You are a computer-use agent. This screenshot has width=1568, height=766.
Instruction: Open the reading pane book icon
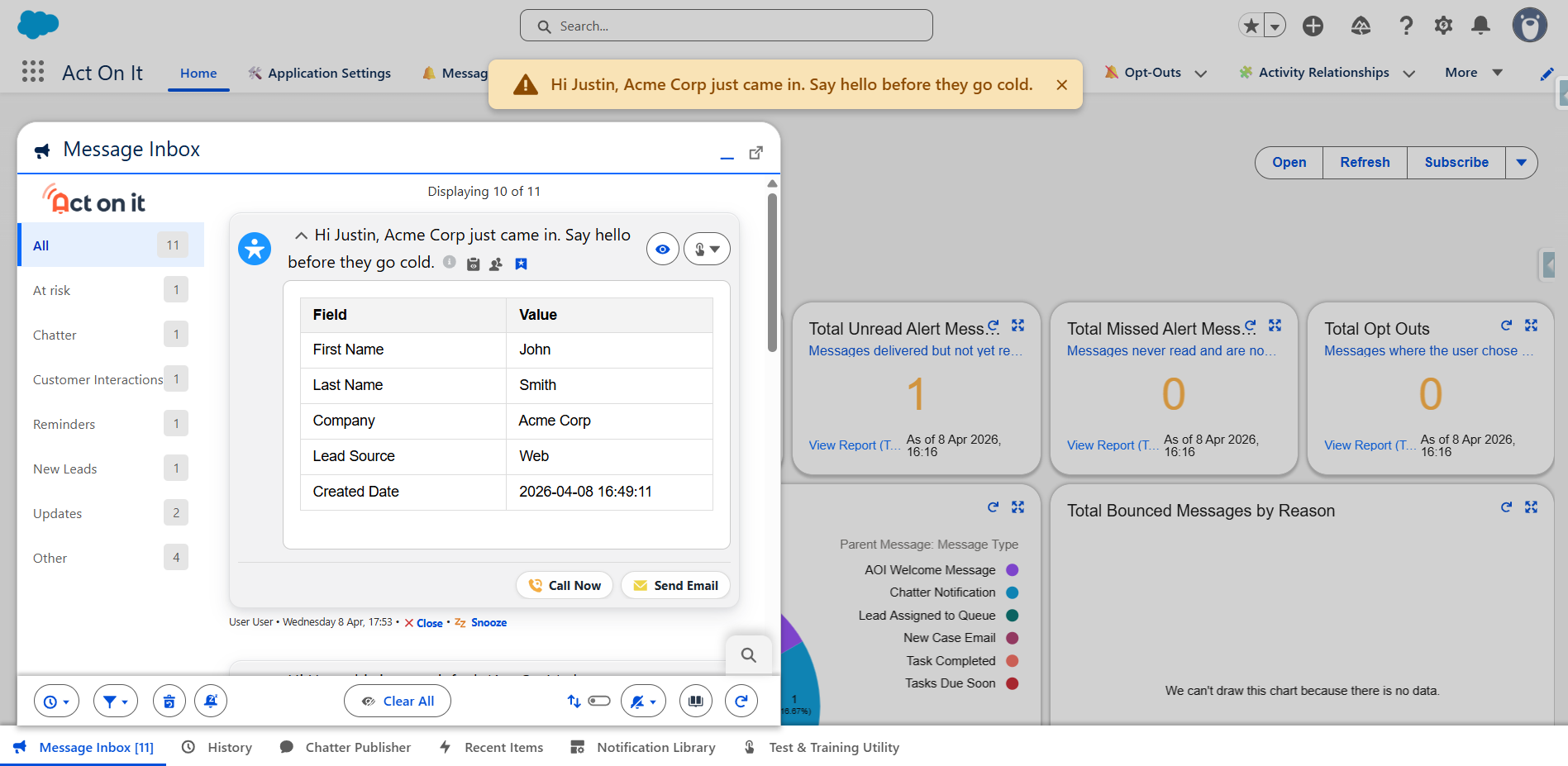click(695, 700)
